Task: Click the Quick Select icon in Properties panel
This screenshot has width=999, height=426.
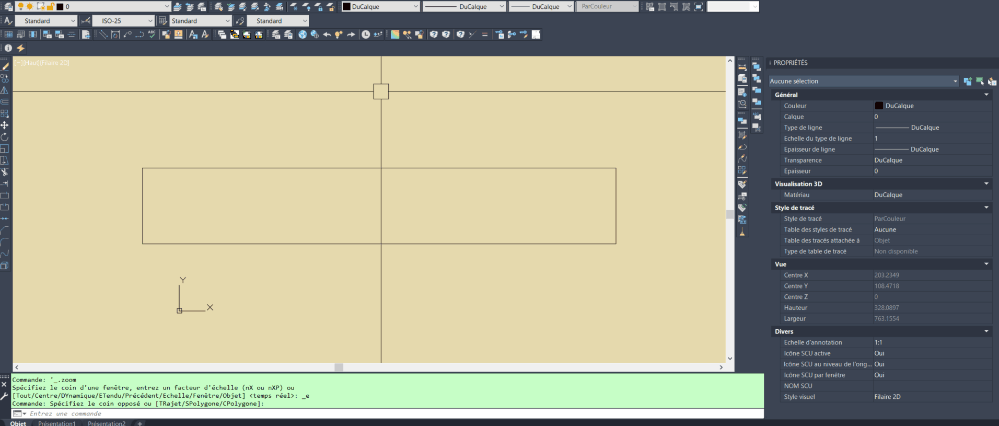Action: tap(980, 80)
